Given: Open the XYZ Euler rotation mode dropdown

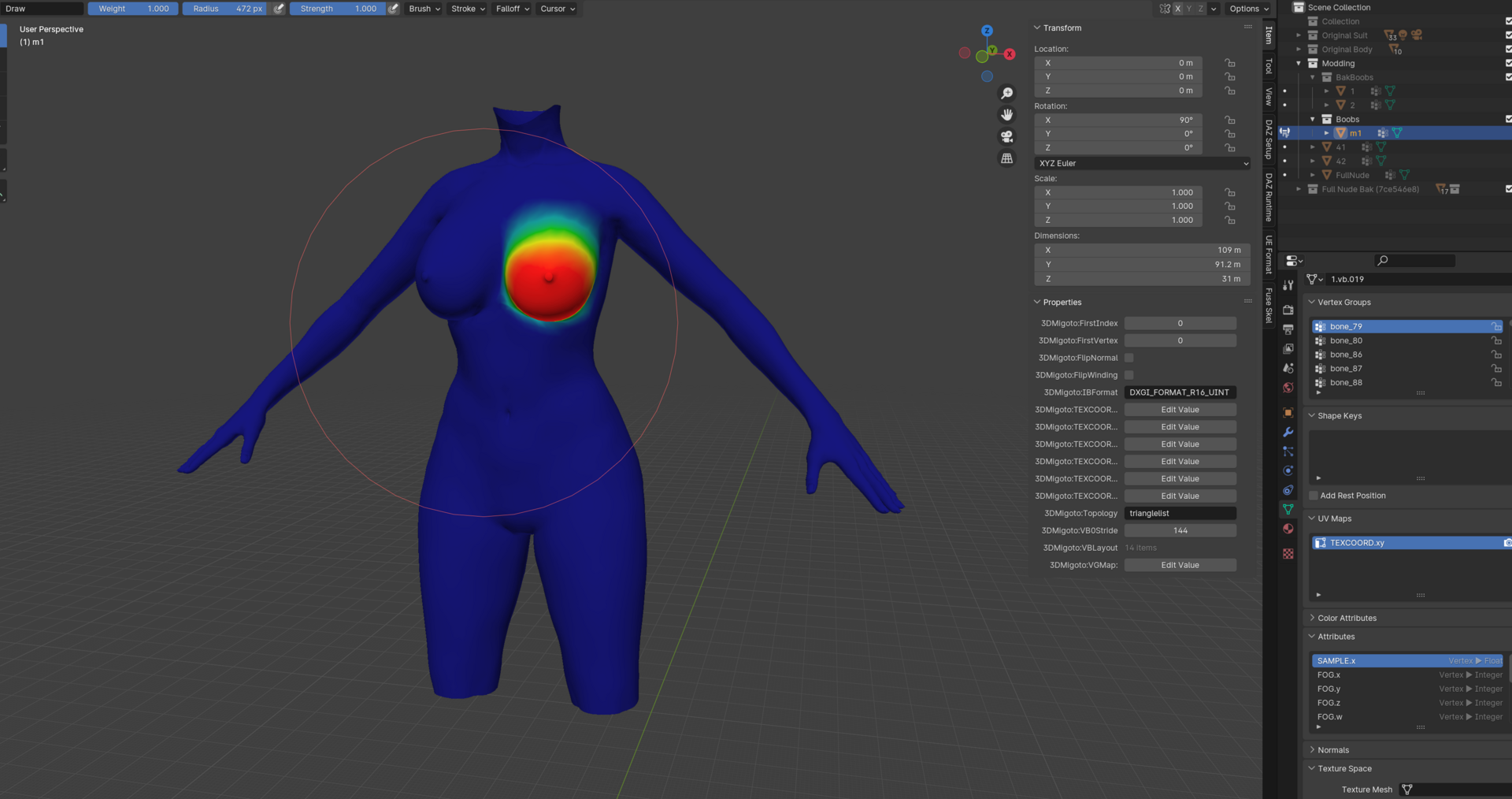Looking at the screenshot, I should pos(1142,163).
